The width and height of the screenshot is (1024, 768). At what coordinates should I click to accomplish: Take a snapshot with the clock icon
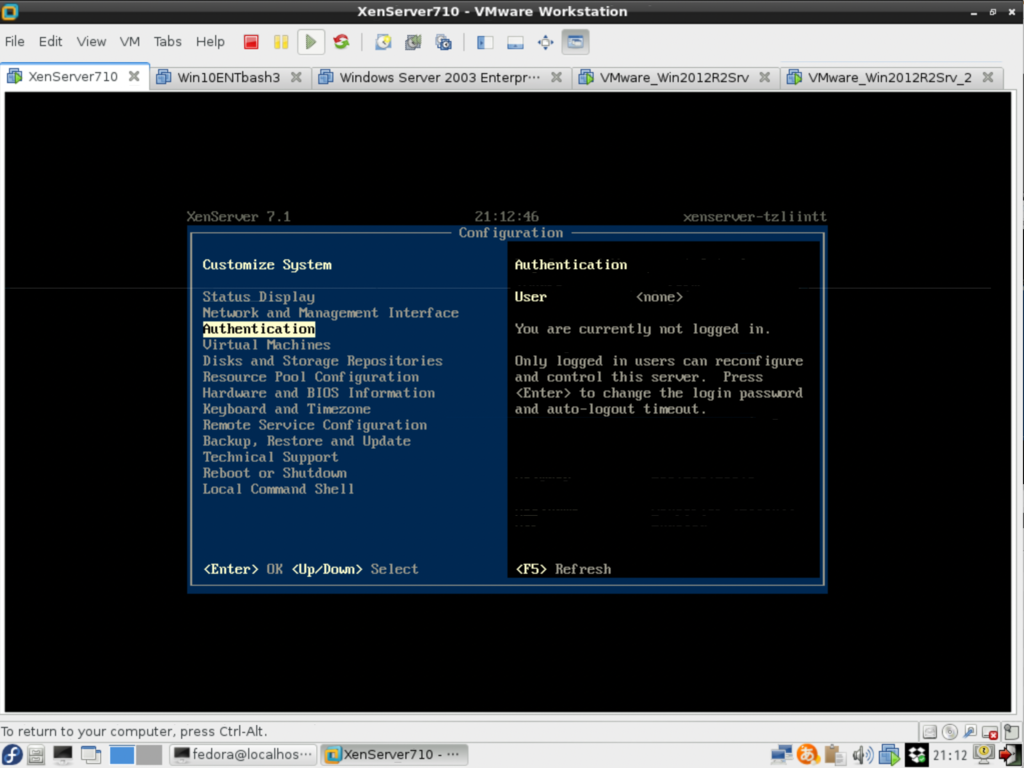383,42
